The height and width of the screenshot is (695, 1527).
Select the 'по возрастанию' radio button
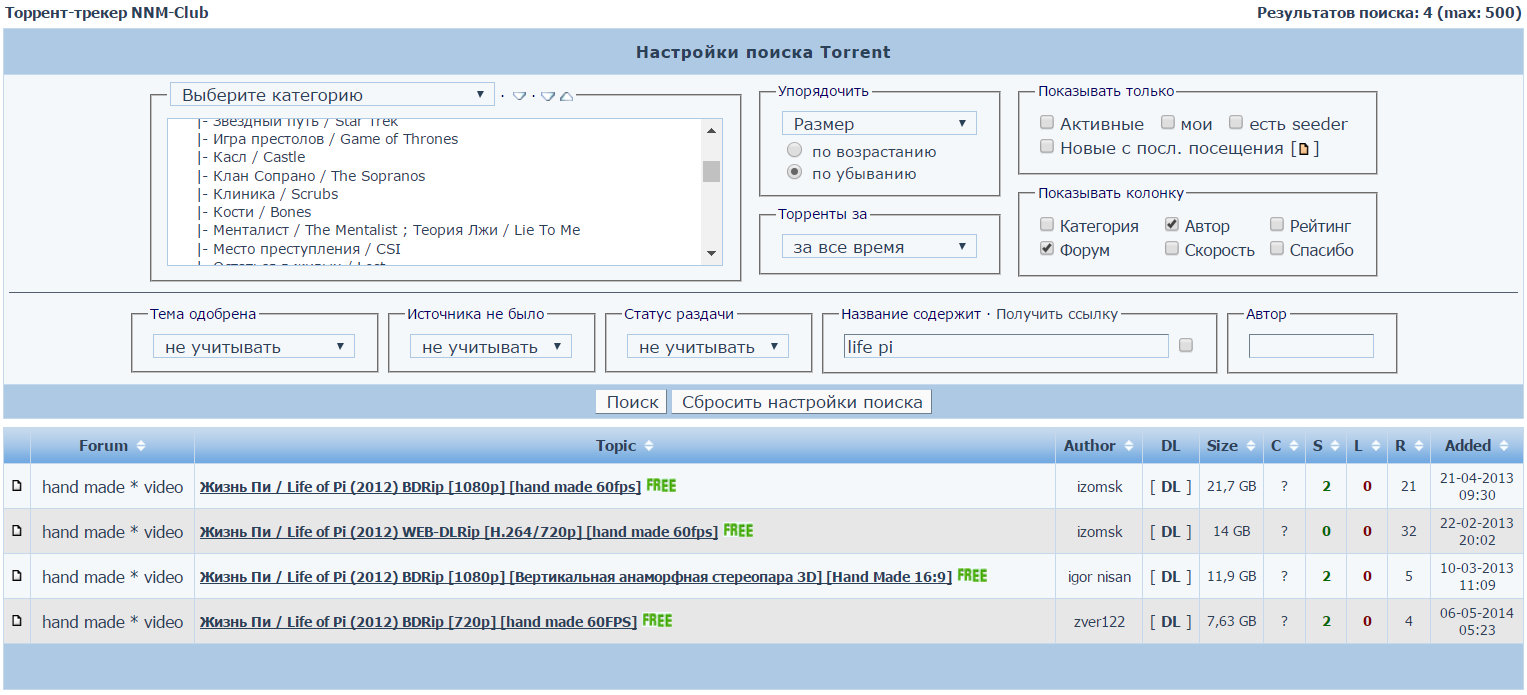point(795,151)
